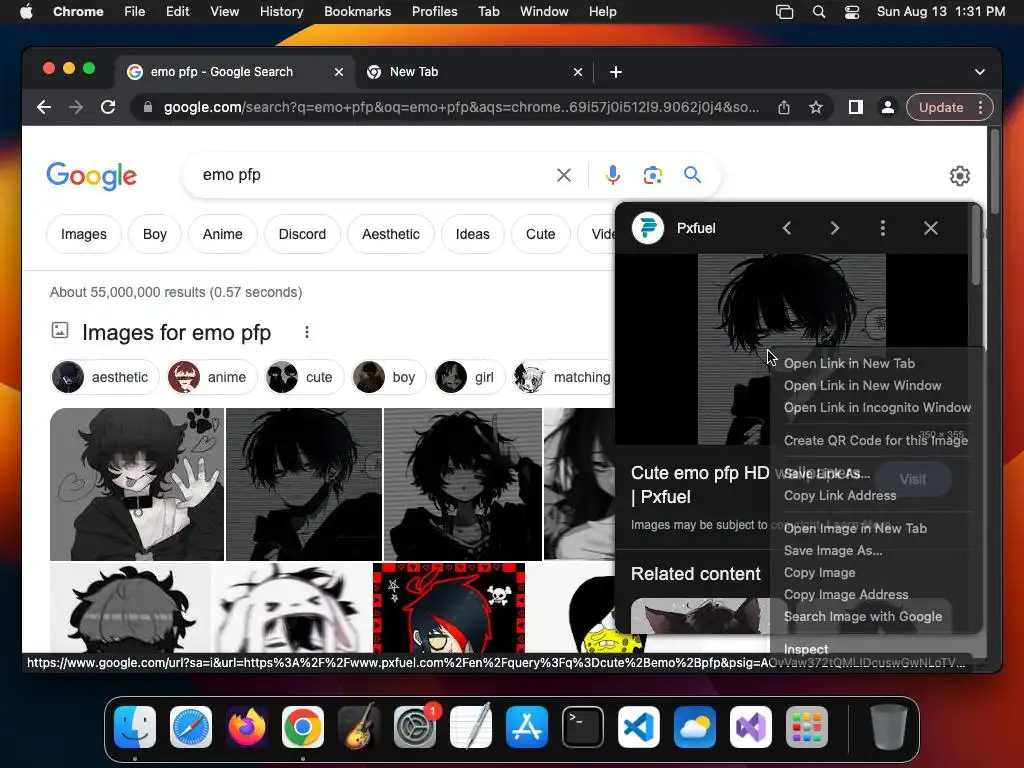Close the Pxfuel image preview panel
This screenshot has height=768, width=1024.
point(931,228)
